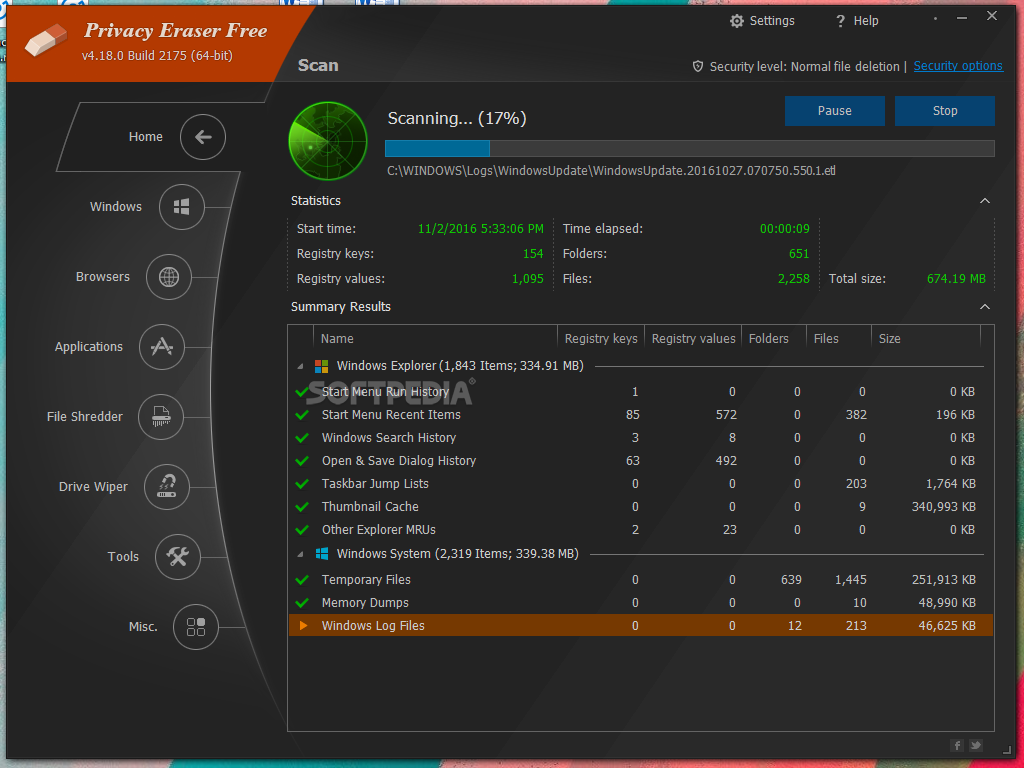Click the Home back arrow icon
Viewport: 1024px width, 768px height.
pos(203,137)
